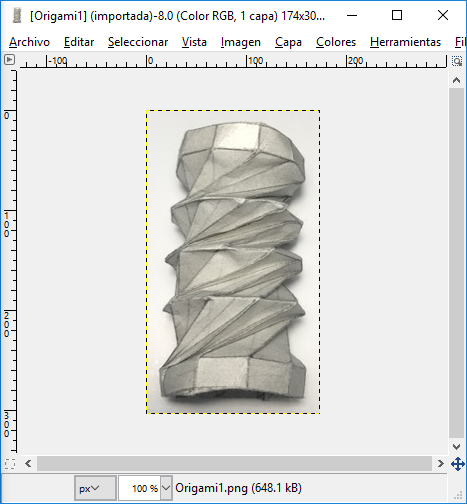The height and width of the screenshot is (504, 467).
Task: Open the Editar menu
Action: tap(79, 42)
